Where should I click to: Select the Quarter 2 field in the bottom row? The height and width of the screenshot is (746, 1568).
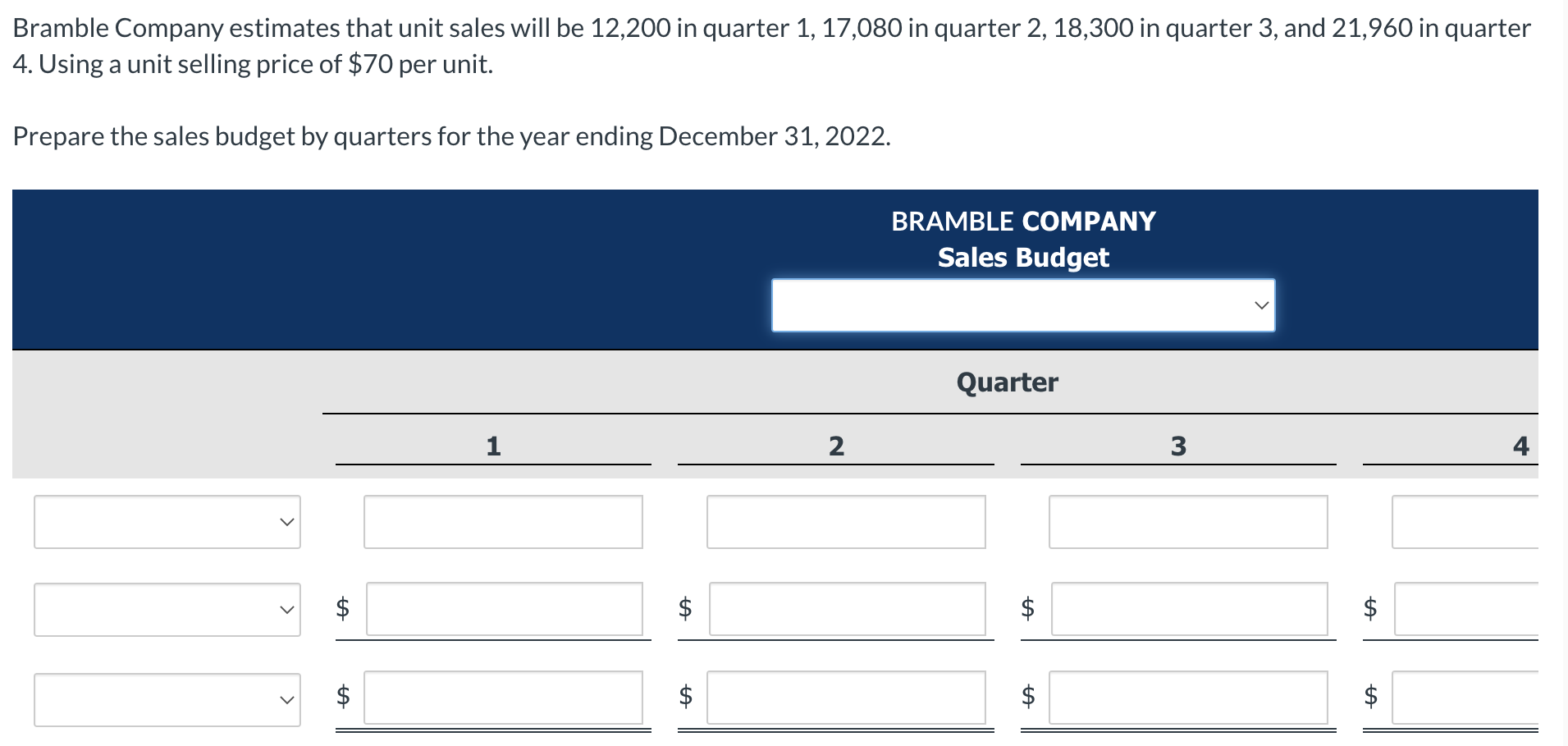pyautogui.click(x=846, y=698)
